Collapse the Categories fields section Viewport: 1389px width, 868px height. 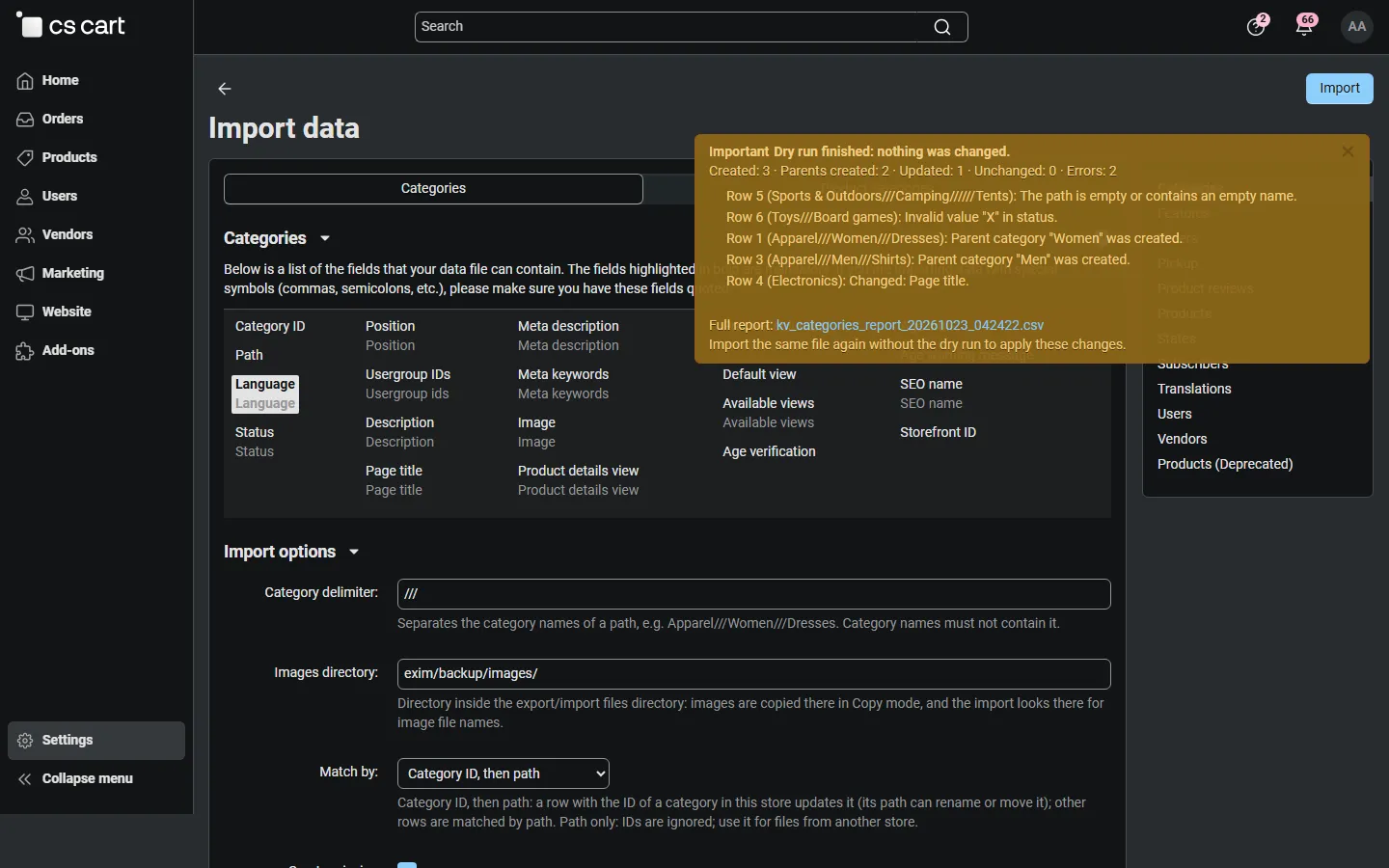tap(325, 238)
